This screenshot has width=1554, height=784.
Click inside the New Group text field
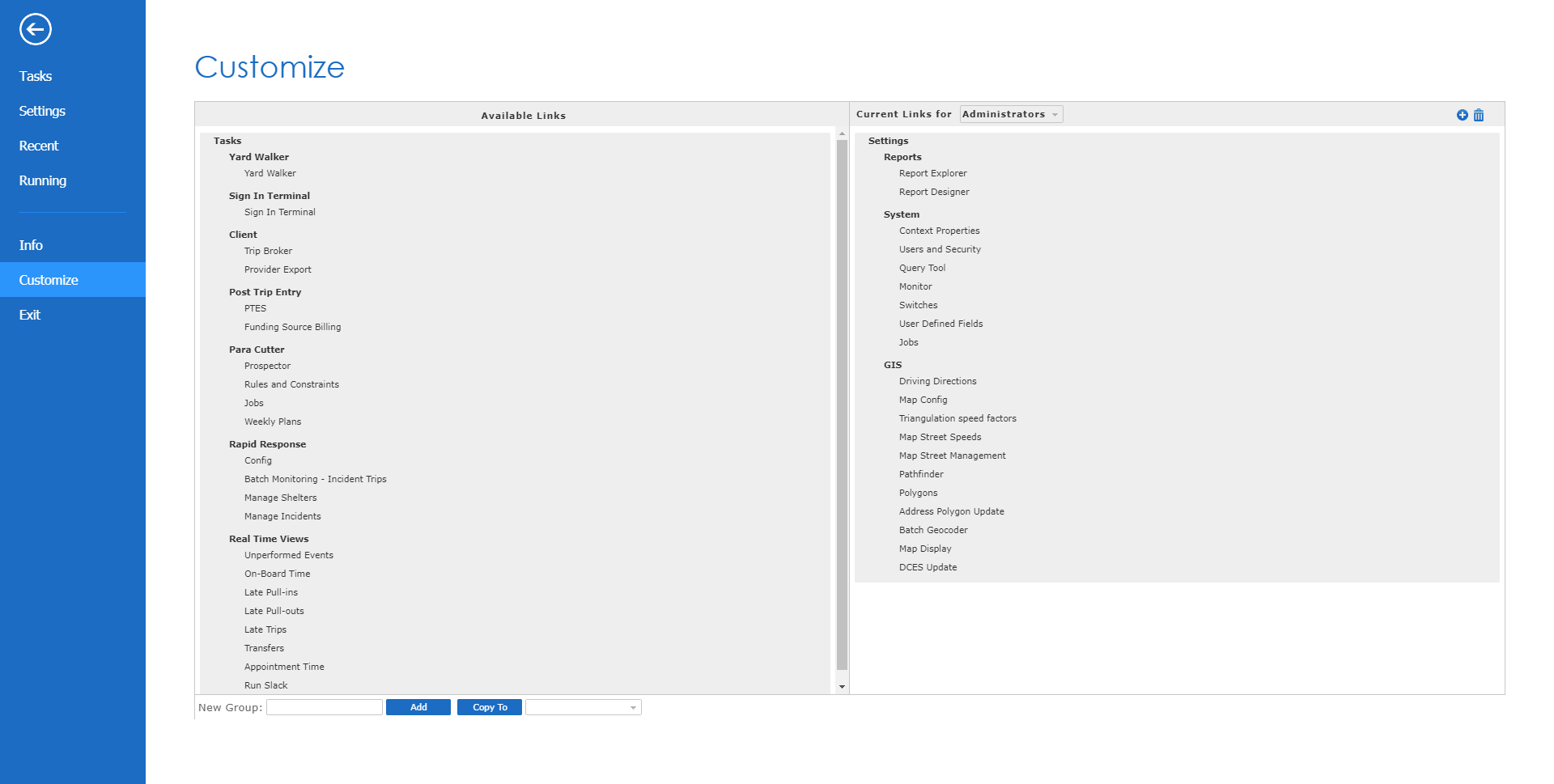coord(324,706)
